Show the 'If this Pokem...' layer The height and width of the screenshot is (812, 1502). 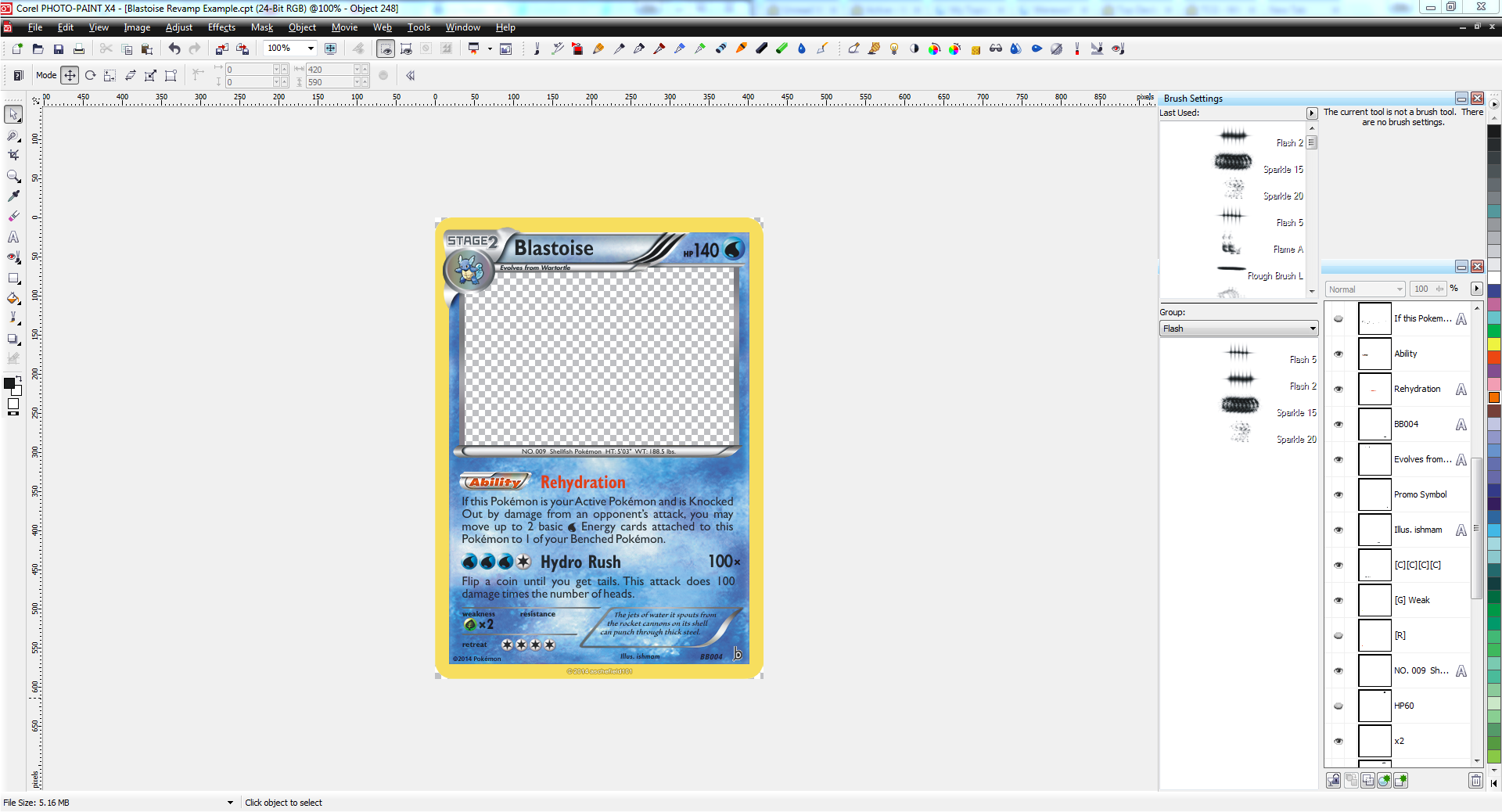click(1339, 318)
